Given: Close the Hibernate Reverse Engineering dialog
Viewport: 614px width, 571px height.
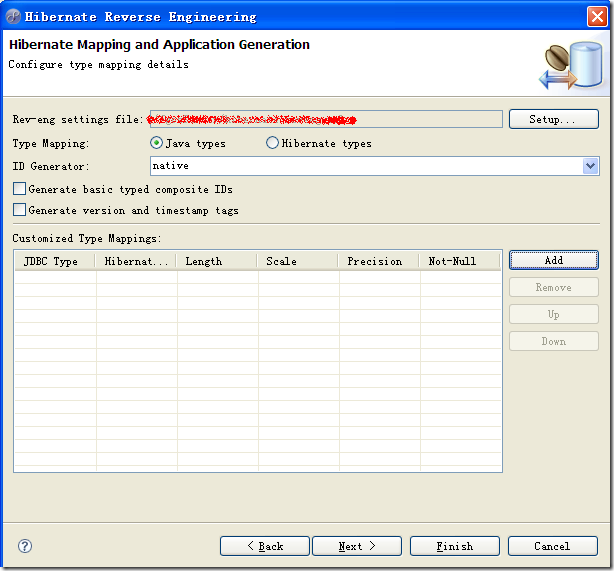Looking at the screenshot, I should 596,16.
